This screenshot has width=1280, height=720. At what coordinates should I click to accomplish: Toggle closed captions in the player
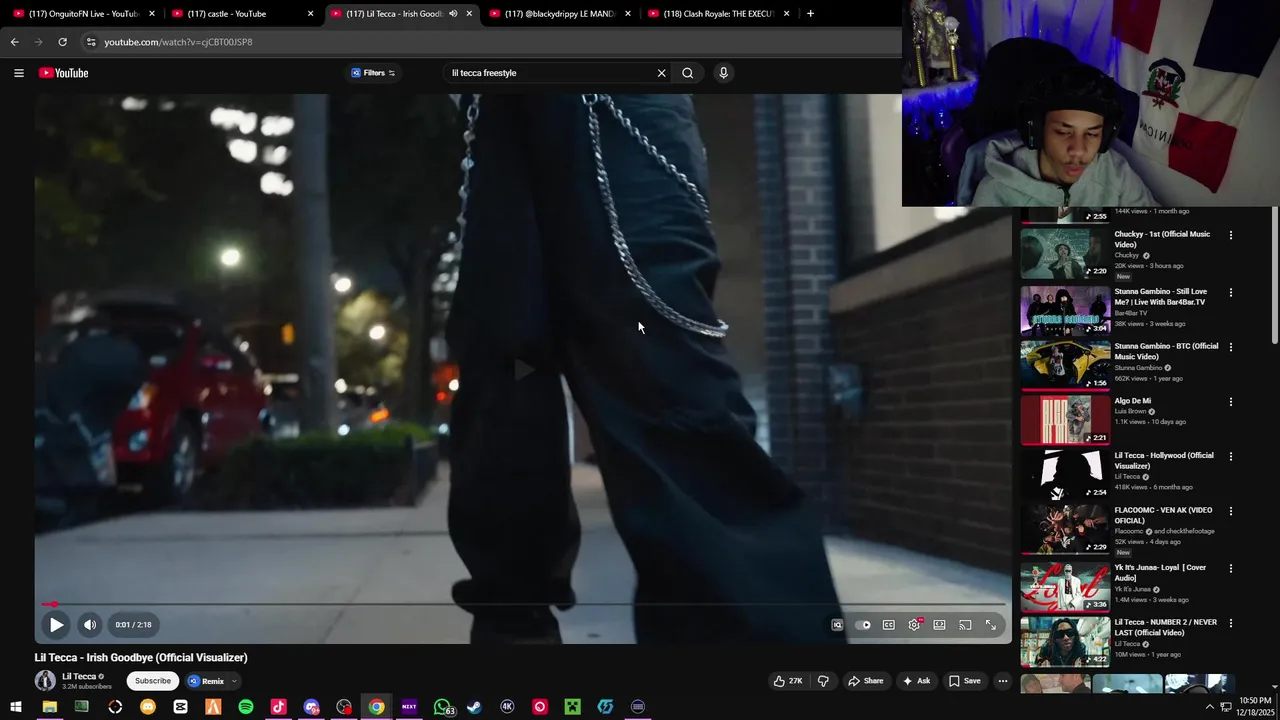point(888,625)
